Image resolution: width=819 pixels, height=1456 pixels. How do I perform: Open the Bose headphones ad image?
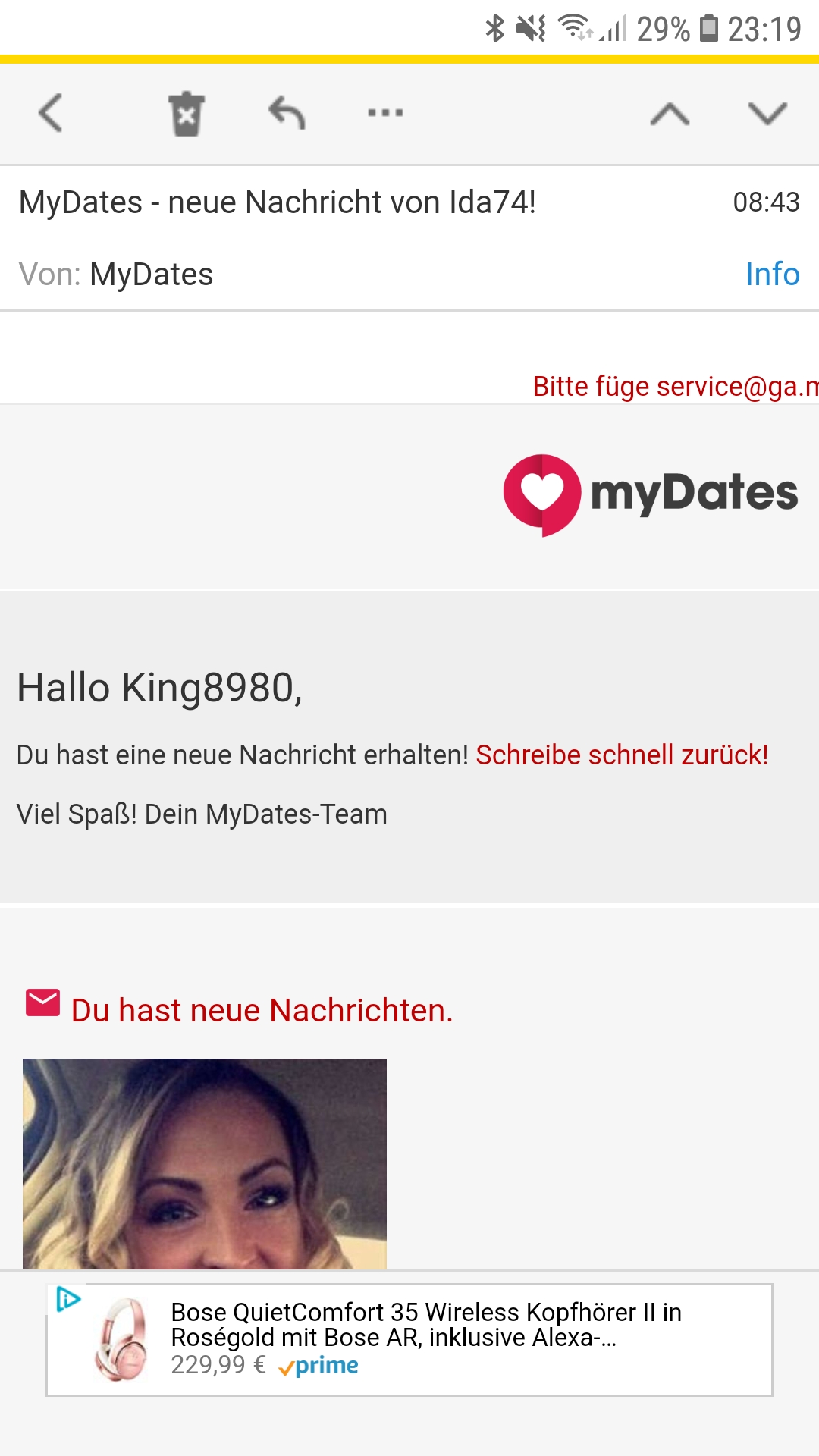coord(121,1341)
